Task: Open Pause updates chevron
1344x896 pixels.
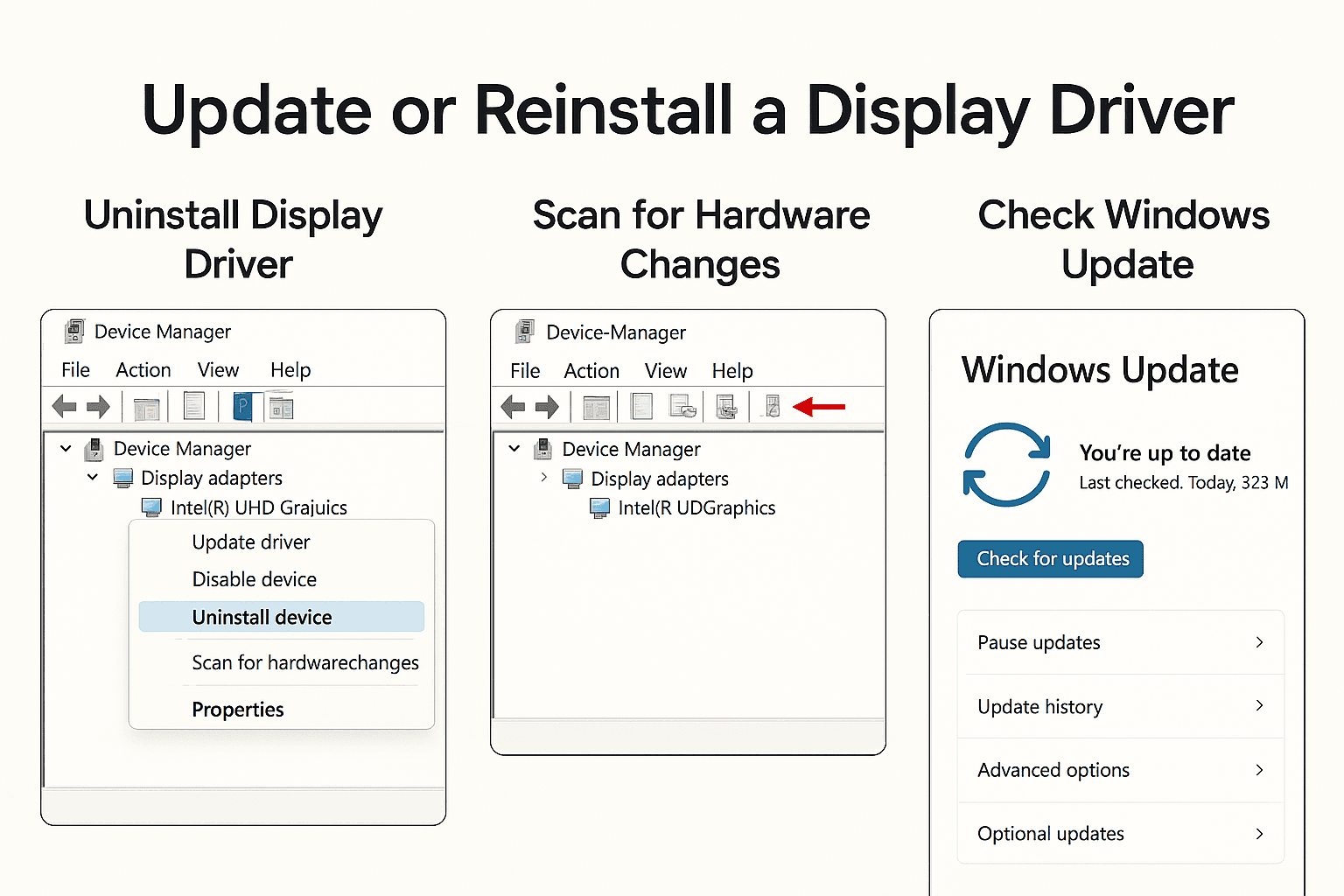Action: point(1260,642)
